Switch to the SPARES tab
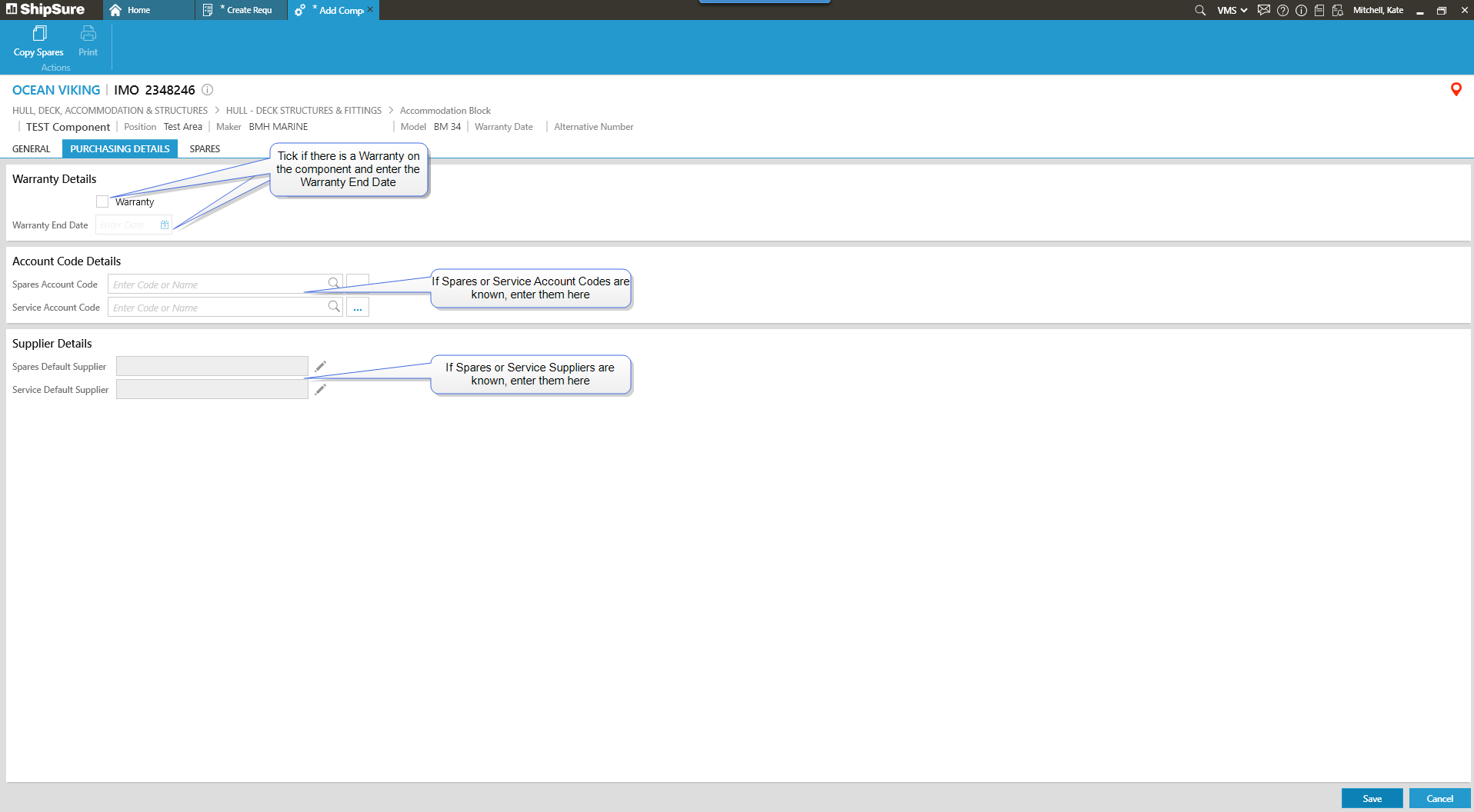Screen dimensions: 1474x812 click(x=205, y=148)
